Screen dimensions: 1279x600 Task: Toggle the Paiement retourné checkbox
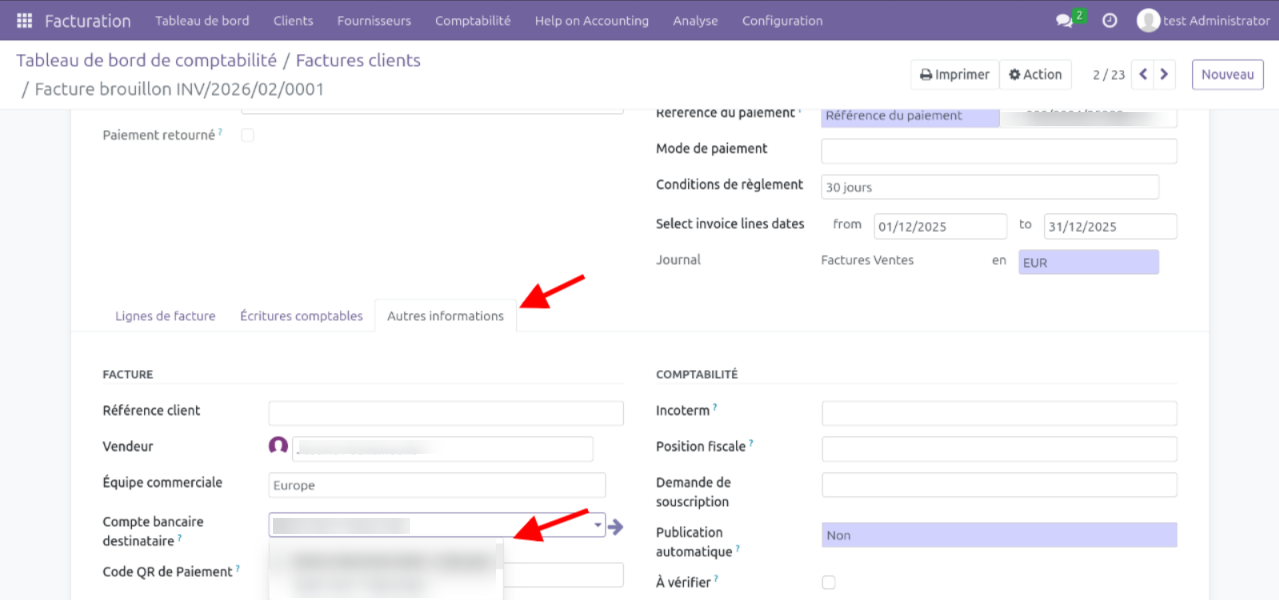point(248,135)
